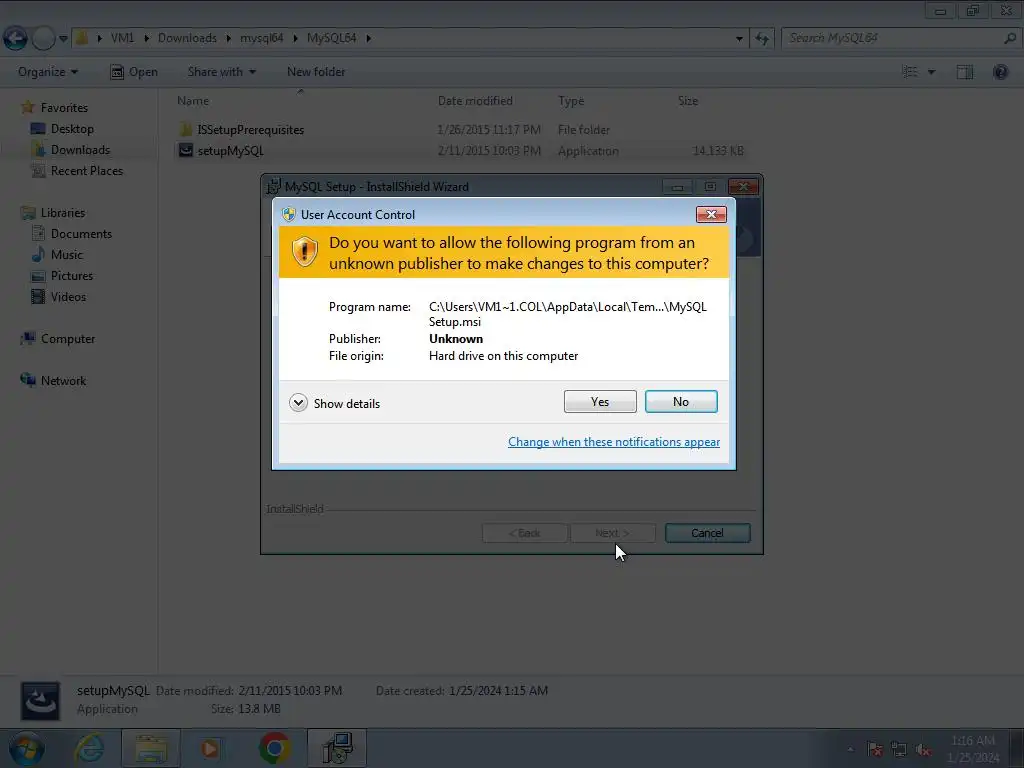Click Open in Explorer toolbar

(x=134, y=72)
